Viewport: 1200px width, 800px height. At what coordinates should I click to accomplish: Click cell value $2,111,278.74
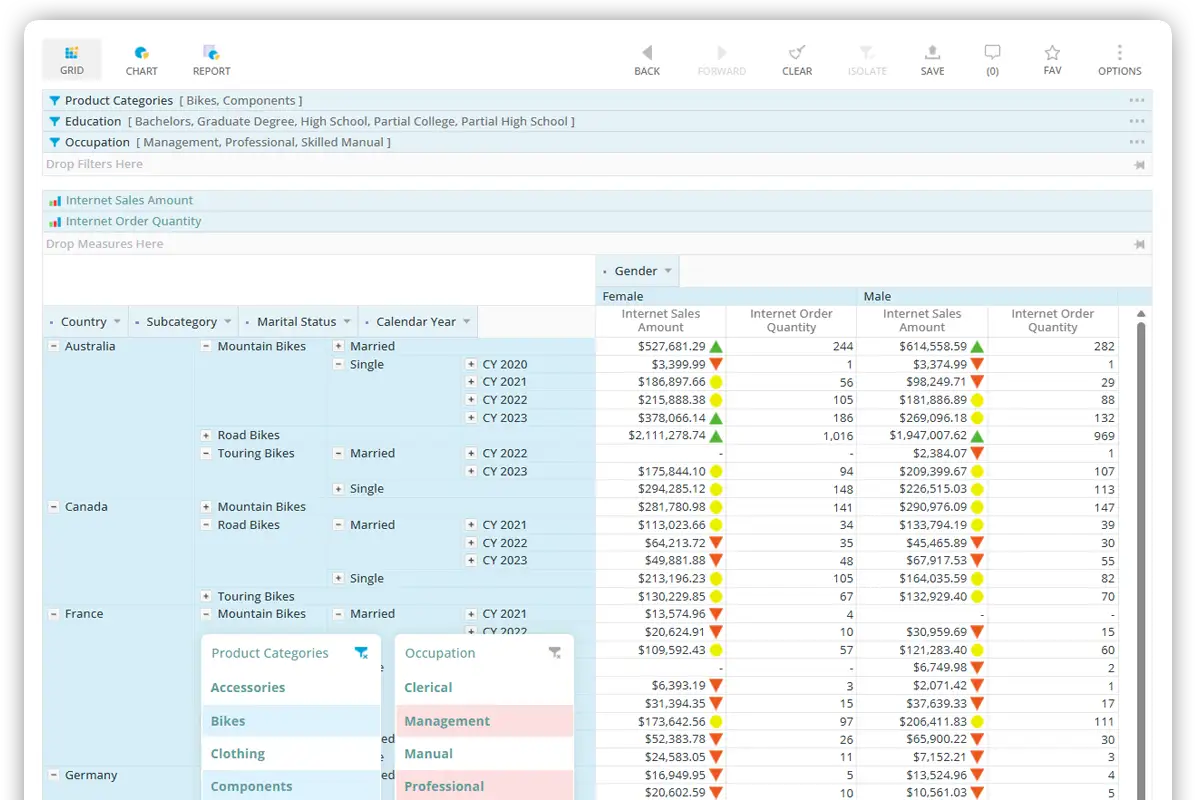point(667,436)
